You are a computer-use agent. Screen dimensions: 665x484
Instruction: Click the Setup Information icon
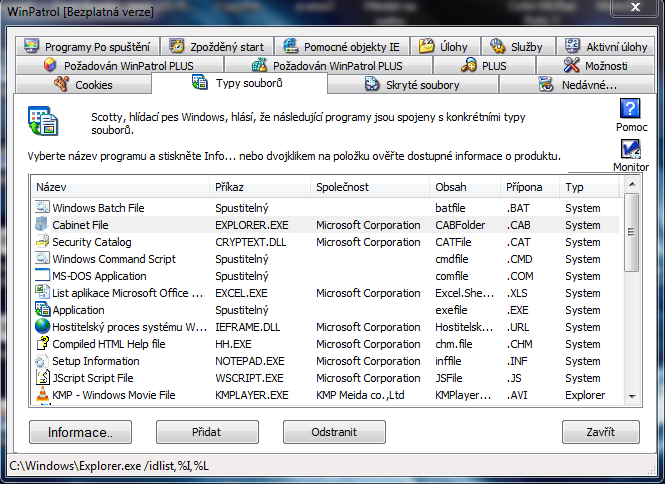click(x=42, y=361)
